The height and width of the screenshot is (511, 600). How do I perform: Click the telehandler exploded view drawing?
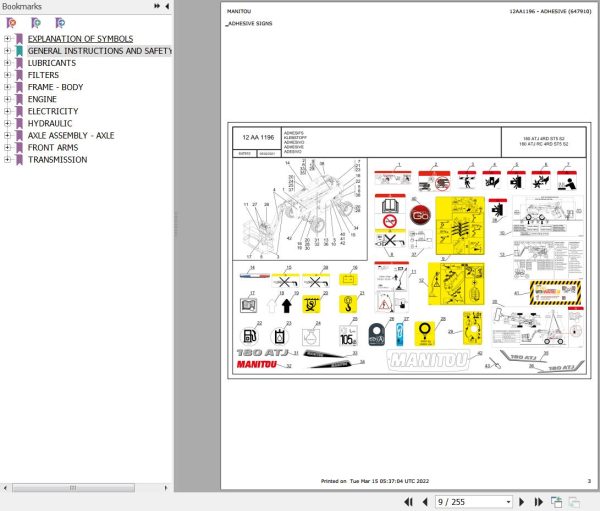pos(300,209)
